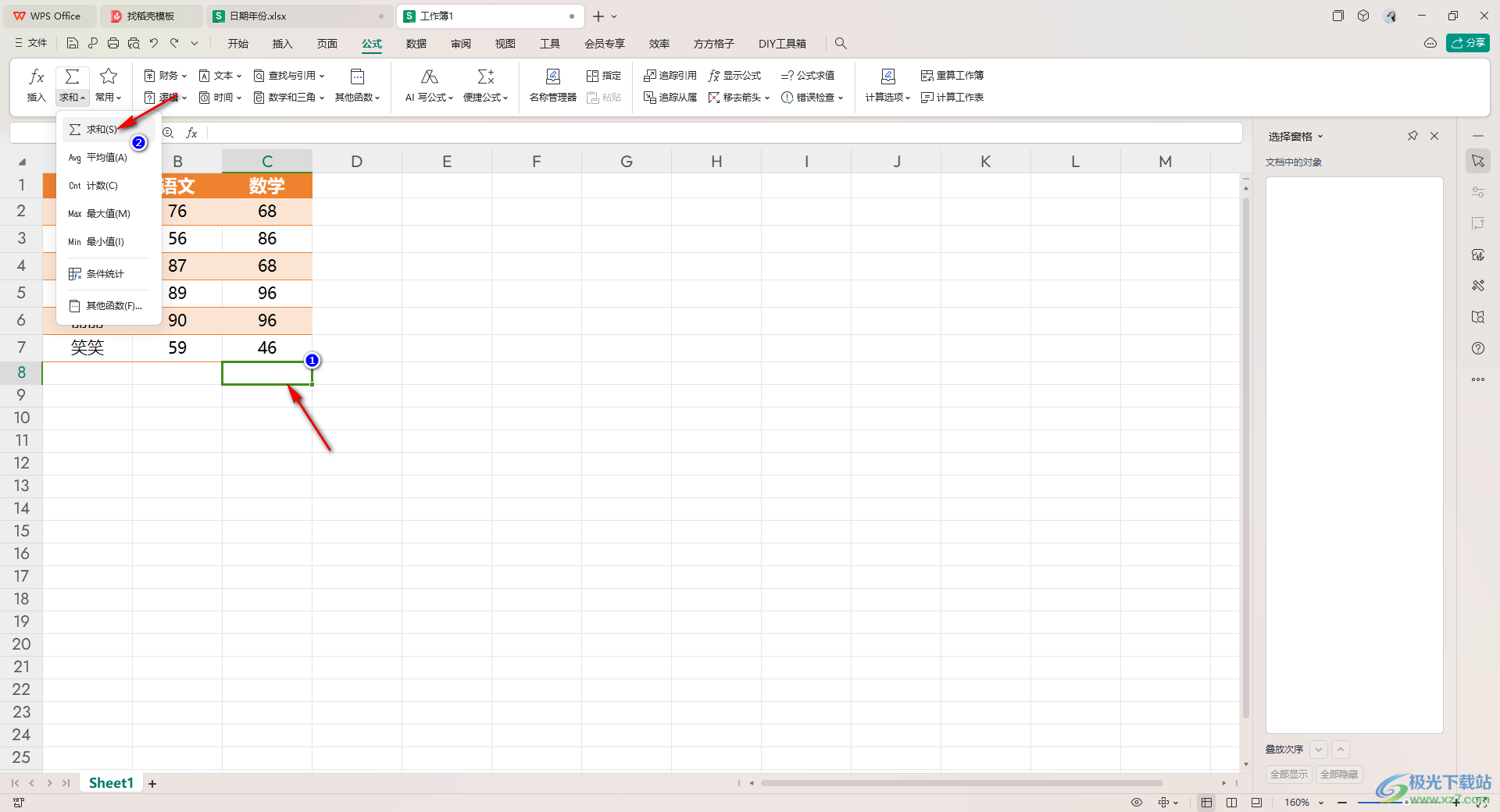Click the print icon in quick toolbar

coord(113,44)
